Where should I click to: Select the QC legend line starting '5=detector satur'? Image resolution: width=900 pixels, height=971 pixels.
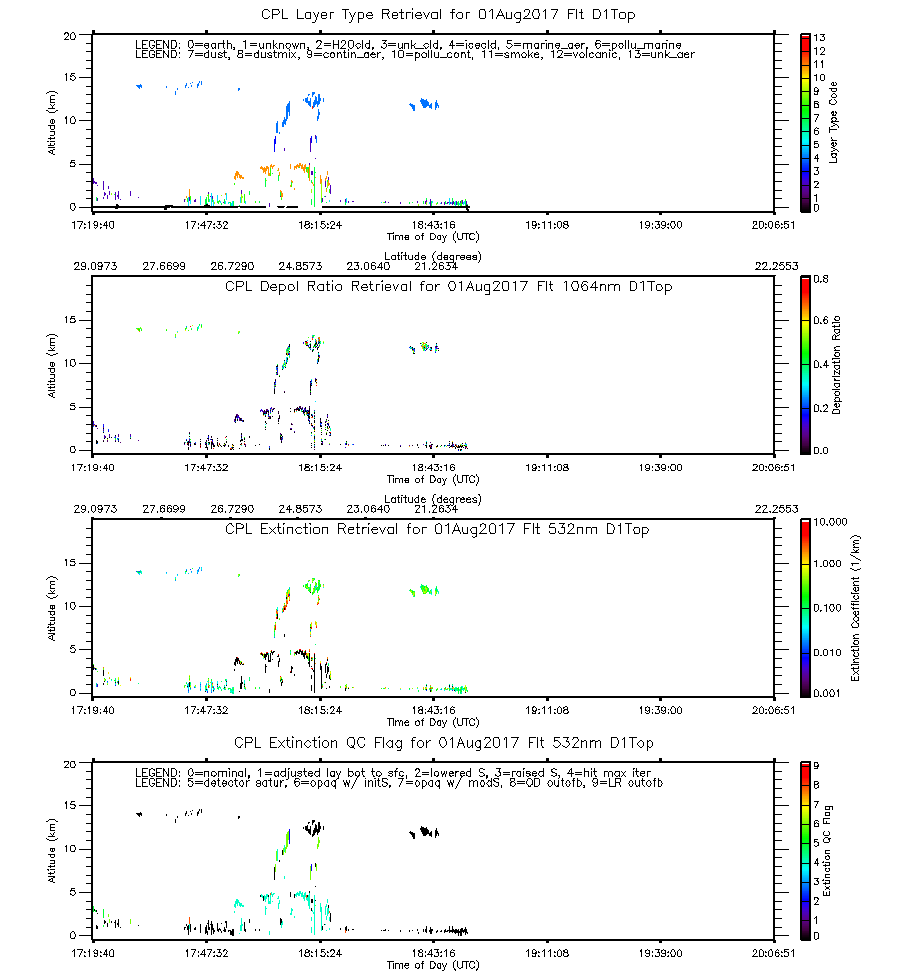(x=398, y=783)
